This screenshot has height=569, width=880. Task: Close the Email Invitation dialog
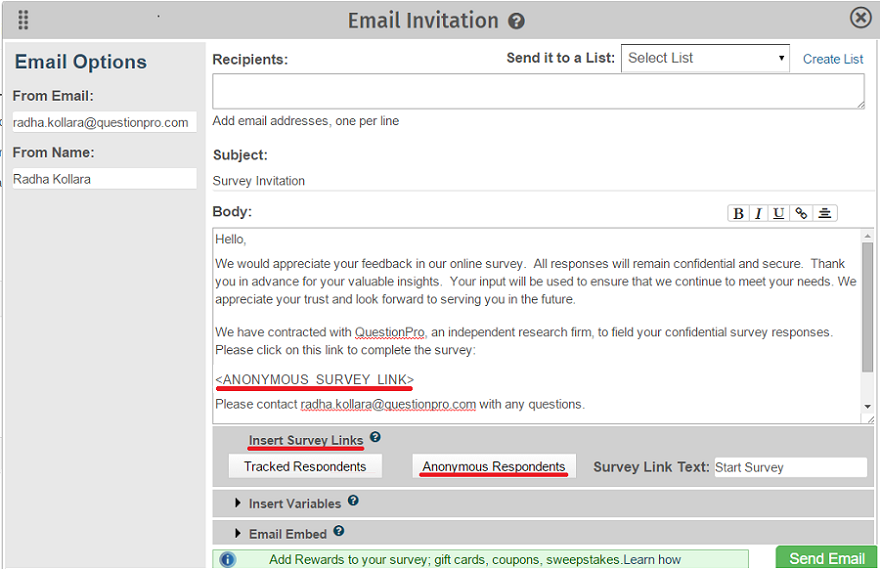point(860,17)
